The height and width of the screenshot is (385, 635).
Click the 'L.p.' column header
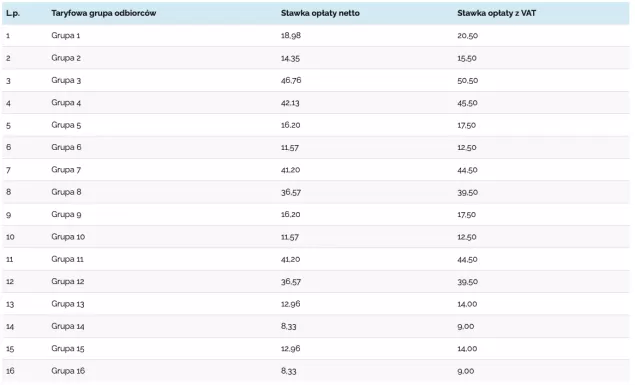click(x=13, y=13)
